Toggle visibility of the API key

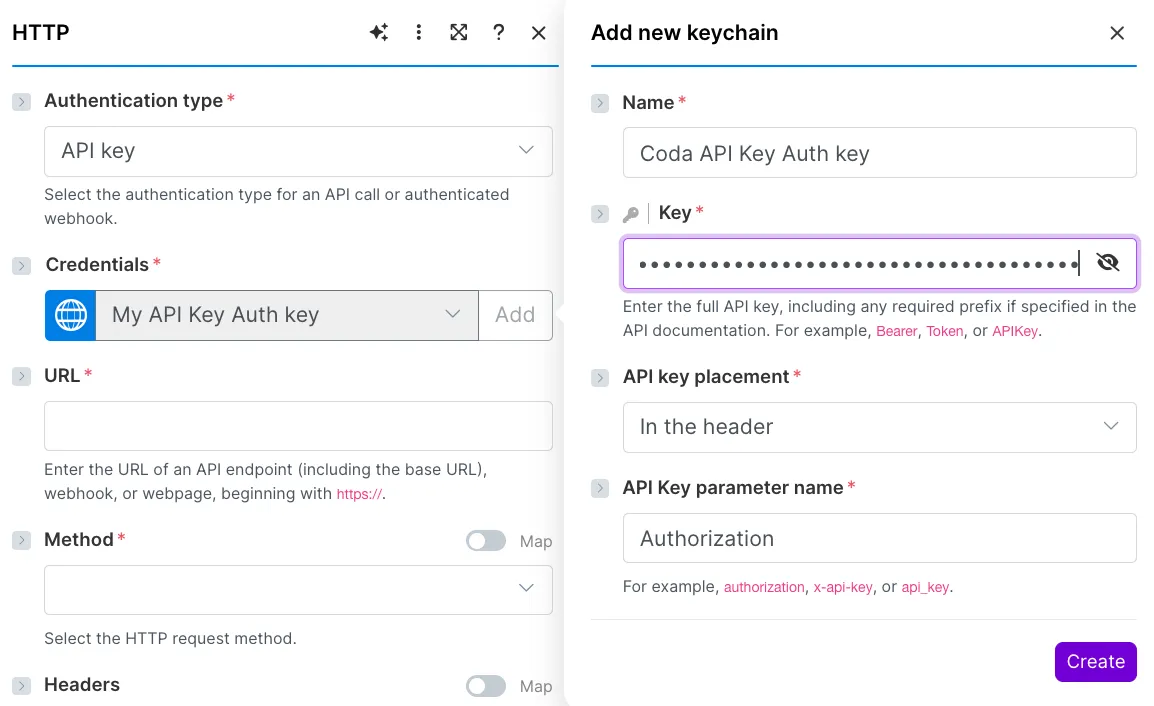click(1107, 263)
